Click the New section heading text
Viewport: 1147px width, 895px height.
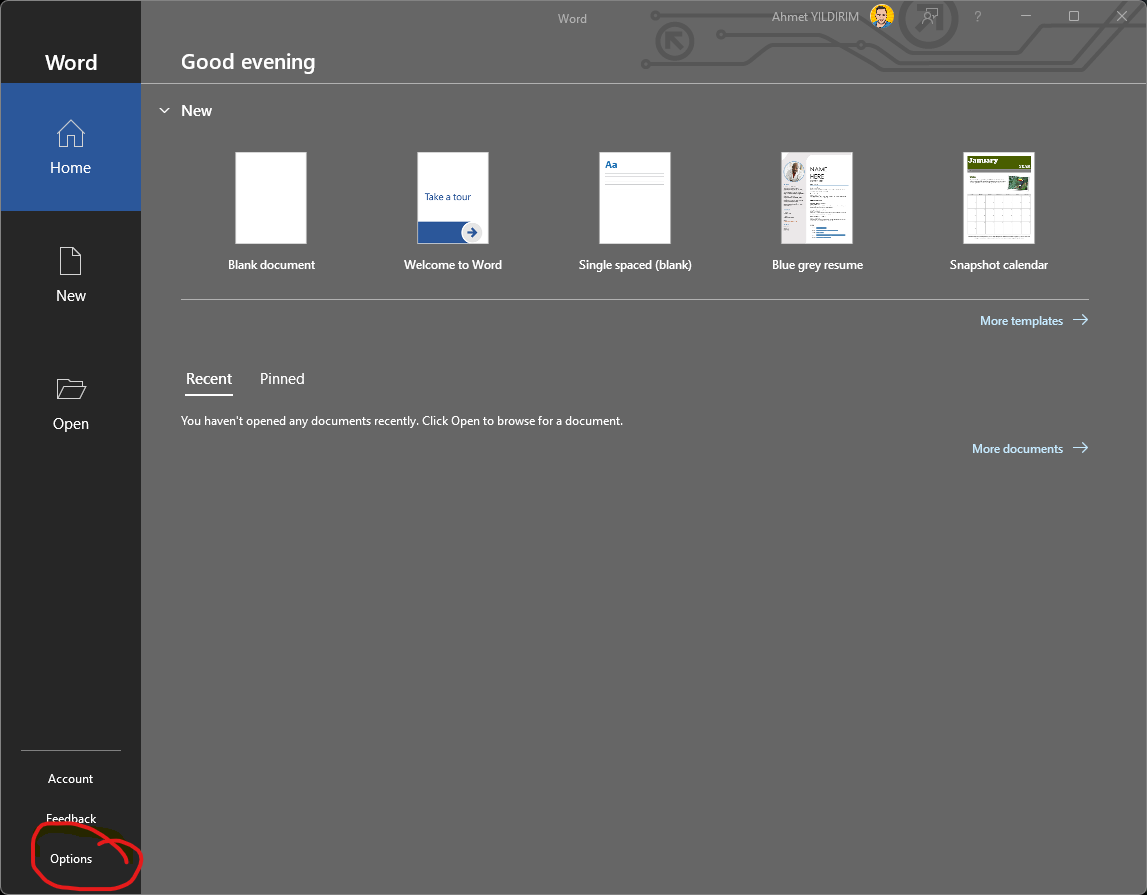(x=197, y=110)
